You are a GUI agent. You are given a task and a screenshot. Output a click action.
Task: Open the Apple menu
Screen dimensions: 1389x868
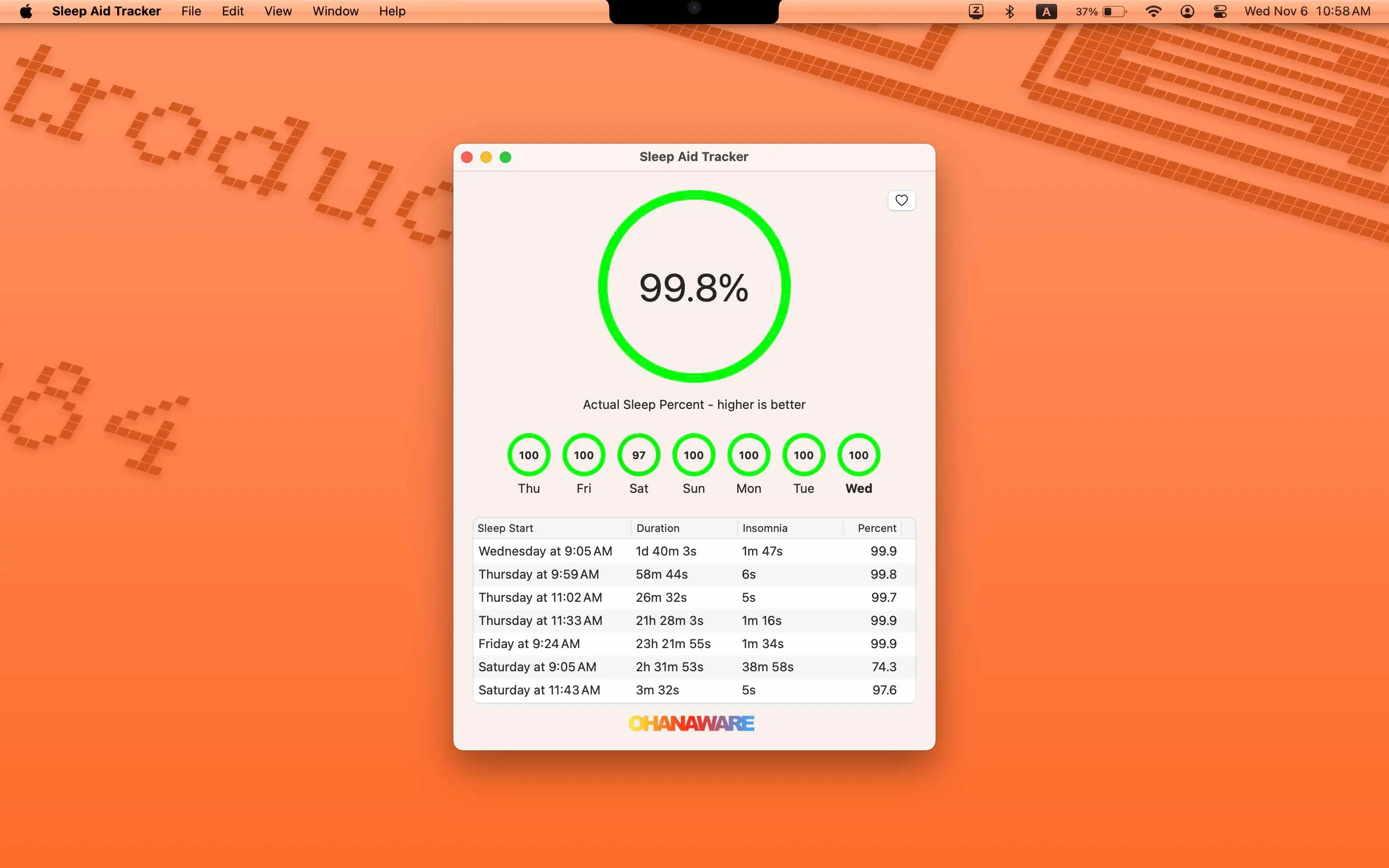(x=26, y=12)
